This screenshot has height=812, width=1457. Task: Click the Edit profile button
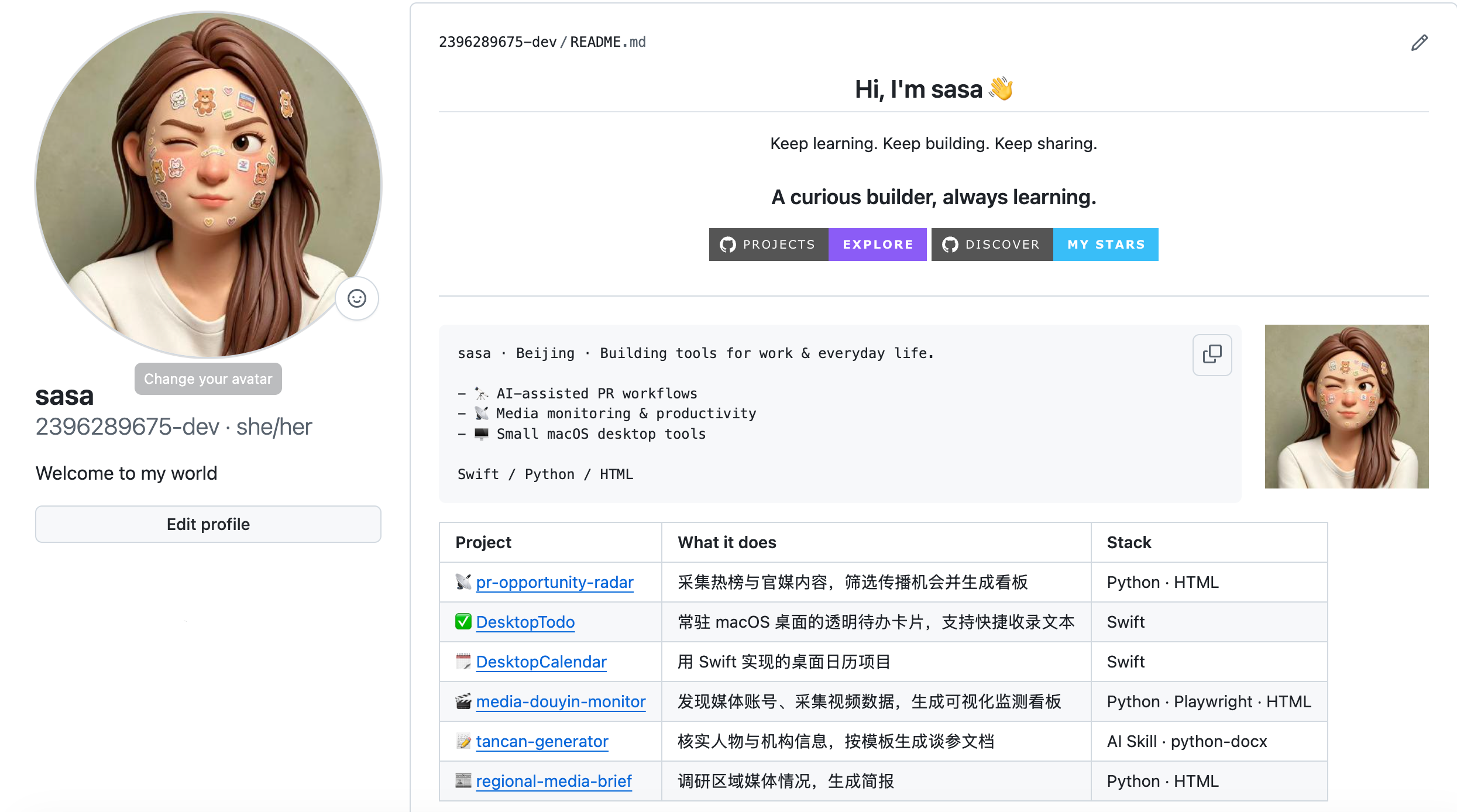click(208, 524)
